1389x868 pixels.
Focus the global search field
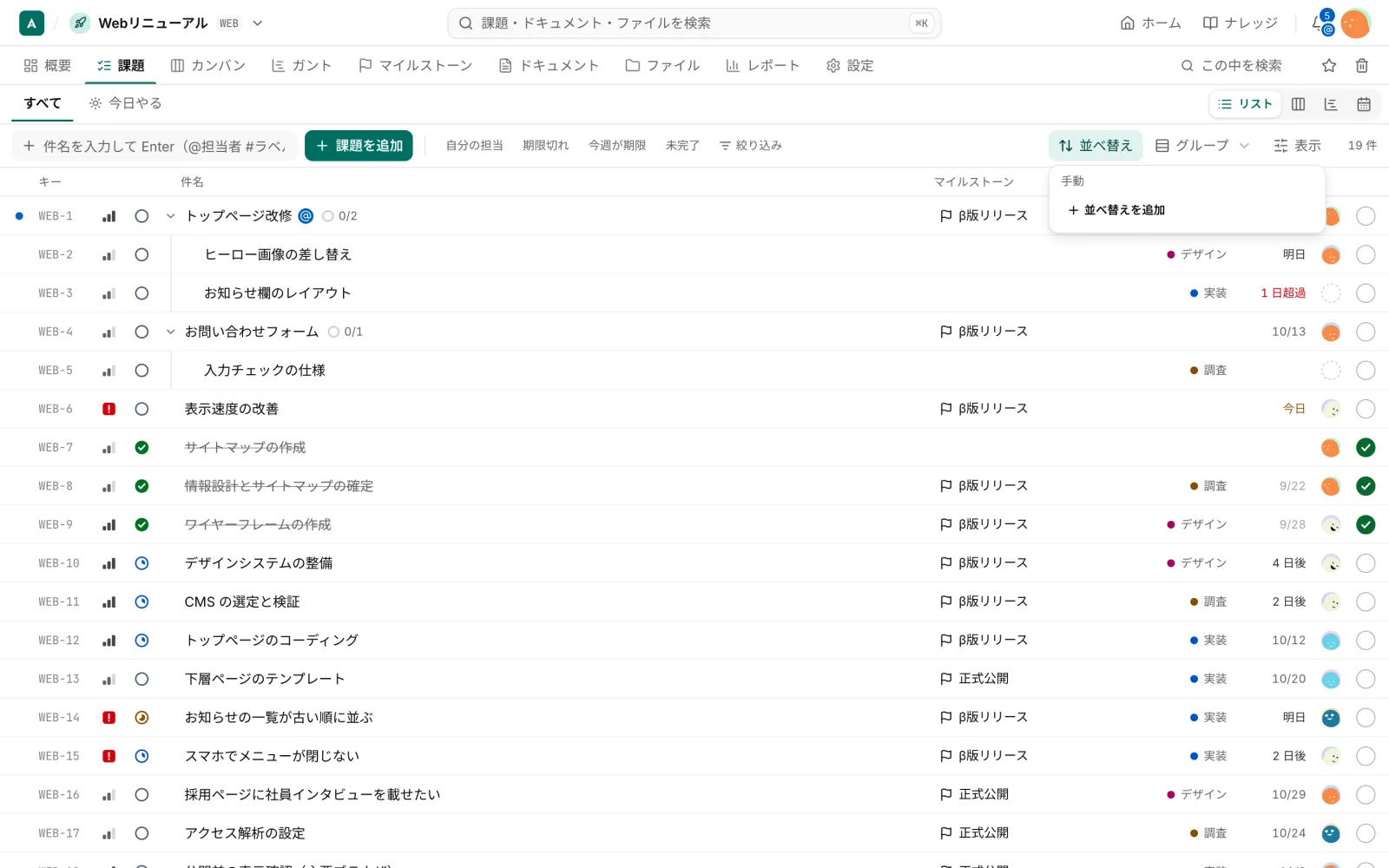[694, 23]
